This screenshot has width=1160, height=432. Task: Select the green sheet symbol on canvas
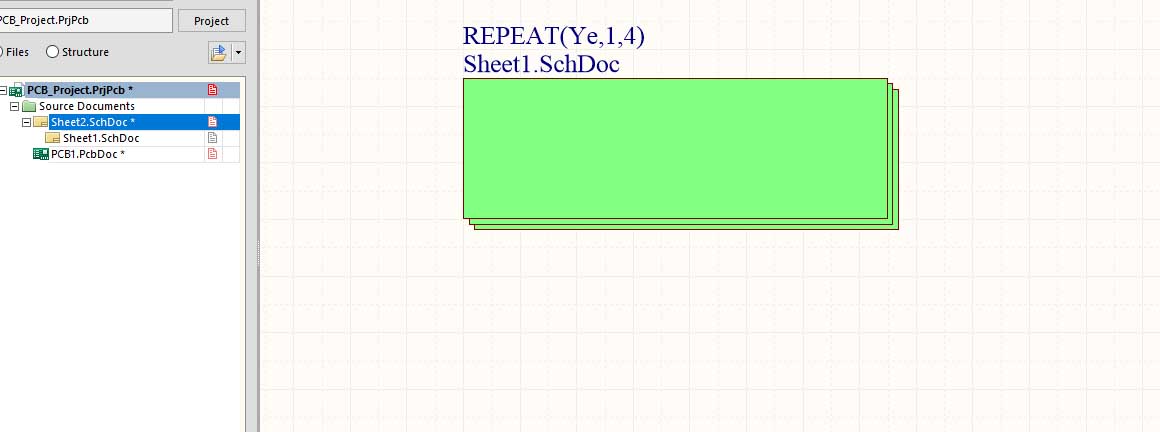coord(675,148)
